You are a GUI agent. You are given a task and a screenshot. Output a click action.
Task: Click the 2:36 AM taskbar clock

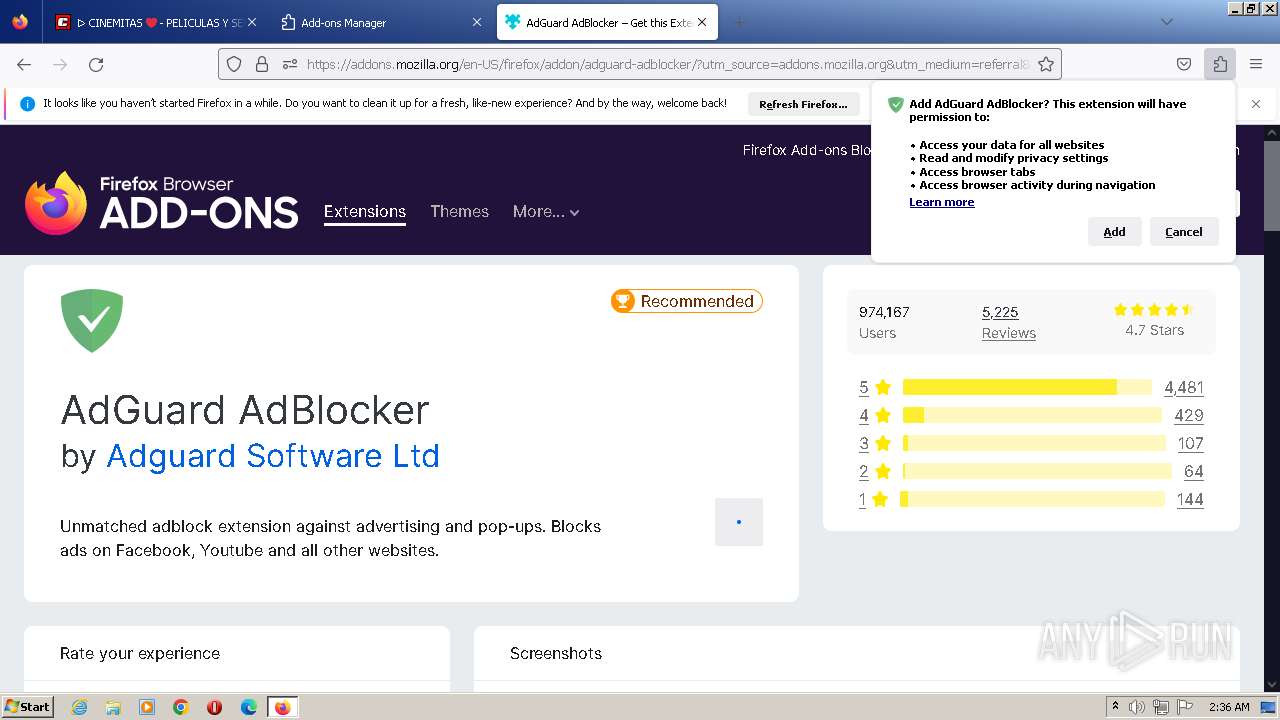1228,707
